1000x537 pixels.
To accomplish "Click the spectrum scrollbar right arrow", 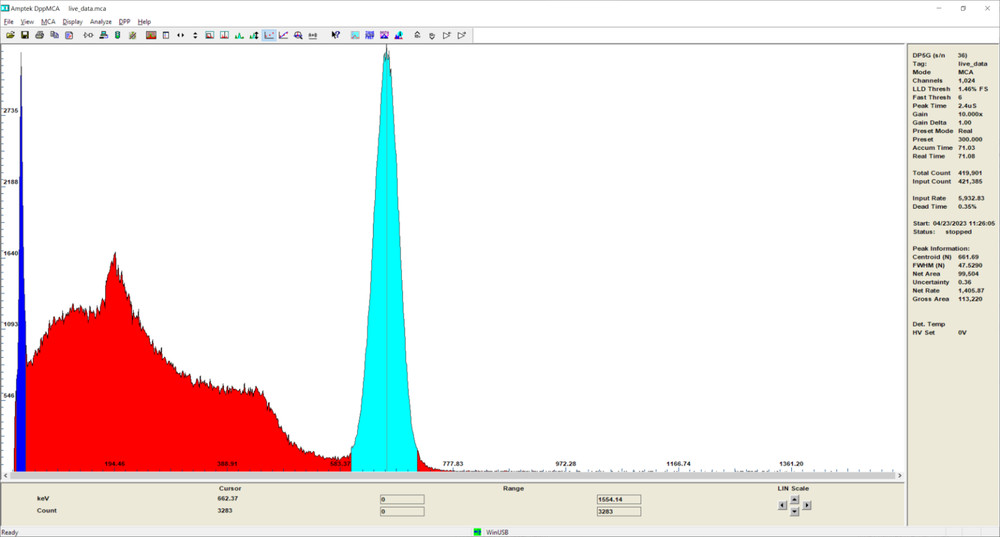I will point(900,476).
